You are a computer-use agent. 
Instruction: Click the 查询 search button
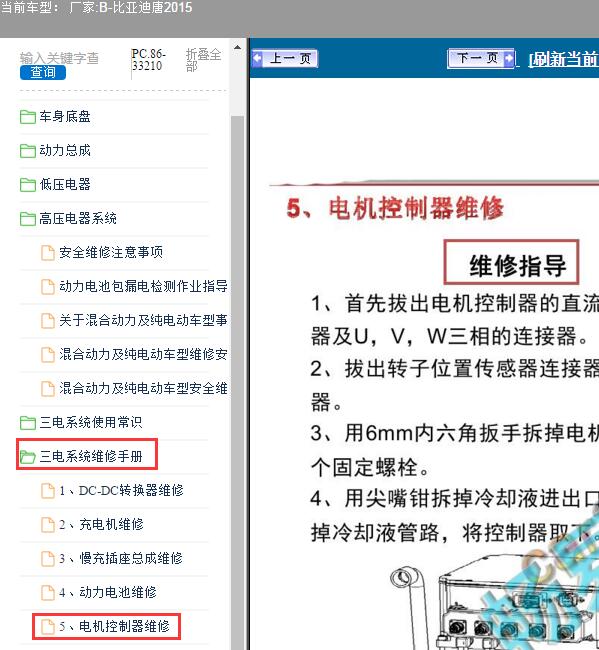pyautogui.click(x=43, y=73)
